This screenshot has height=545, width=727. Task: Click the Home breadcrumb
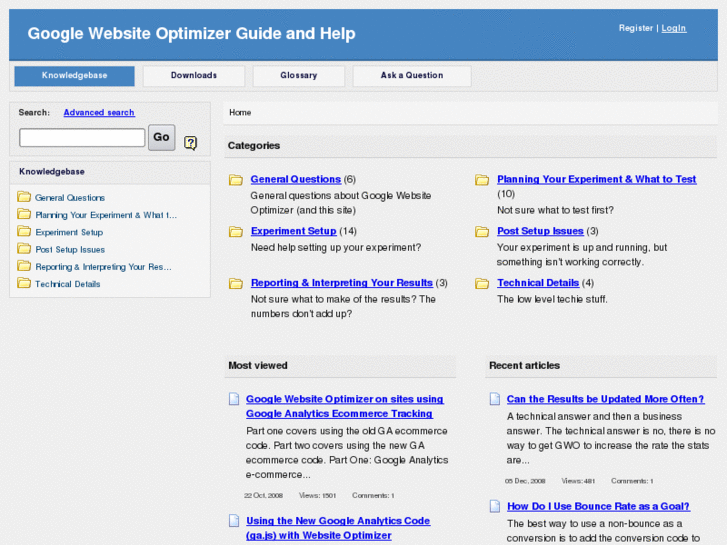coord(240,113)
